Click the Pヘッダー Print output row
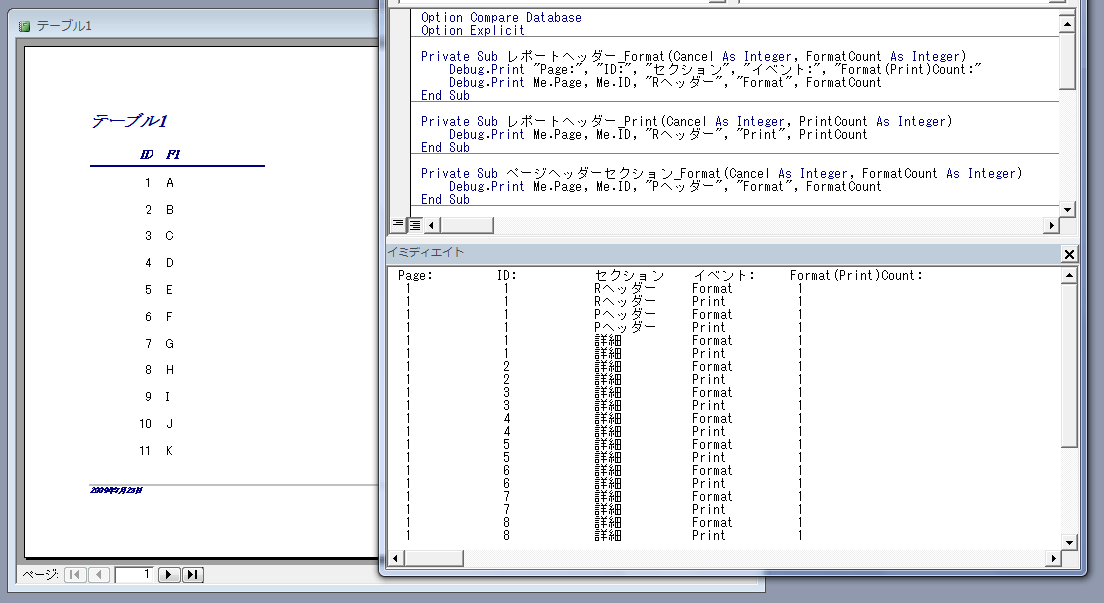The width and height of the screenshot is (1104, 603). click(x=604, y=328)
